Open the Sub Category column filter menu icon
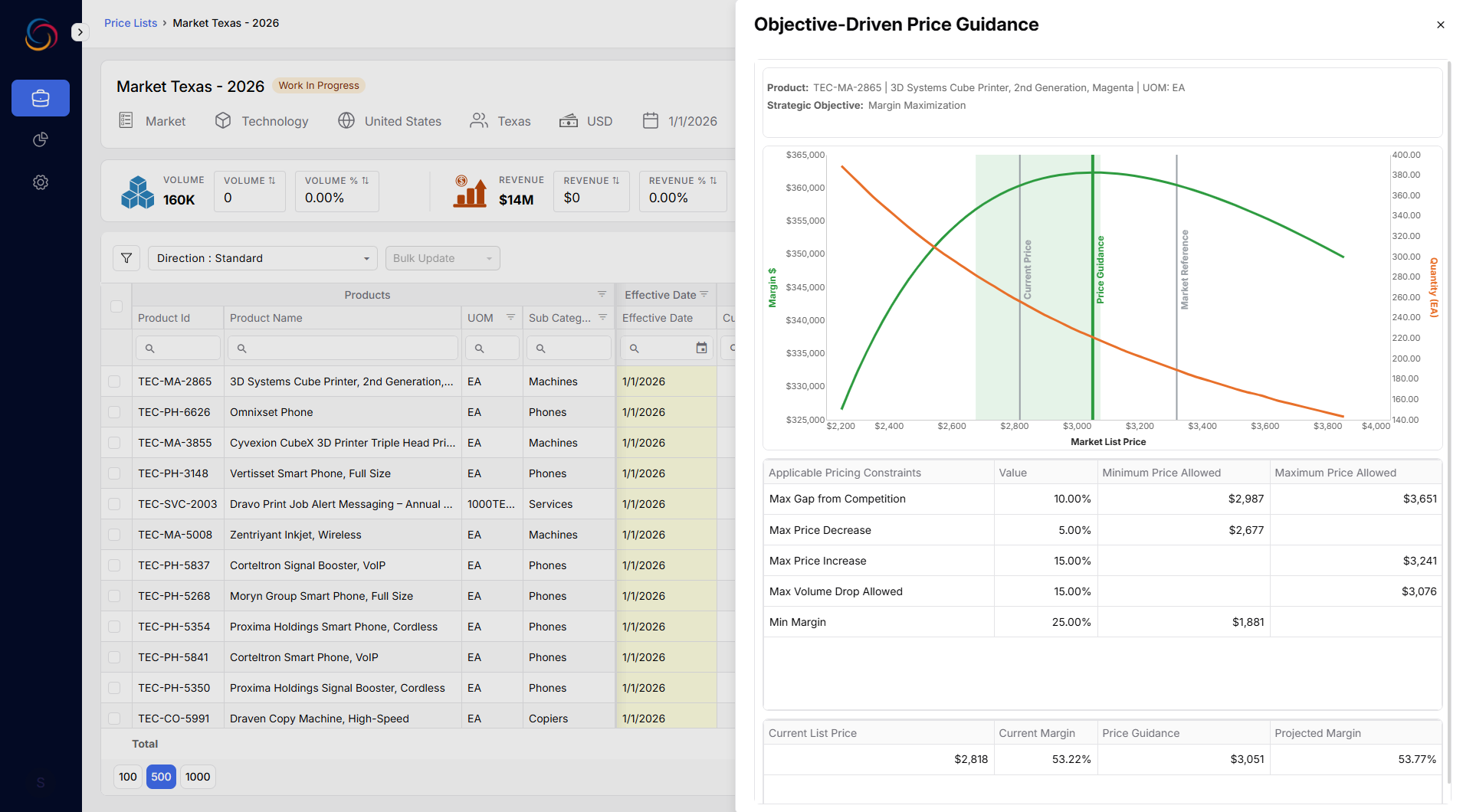The width and height of the screenshot is (1463, 812). point(602,317)
